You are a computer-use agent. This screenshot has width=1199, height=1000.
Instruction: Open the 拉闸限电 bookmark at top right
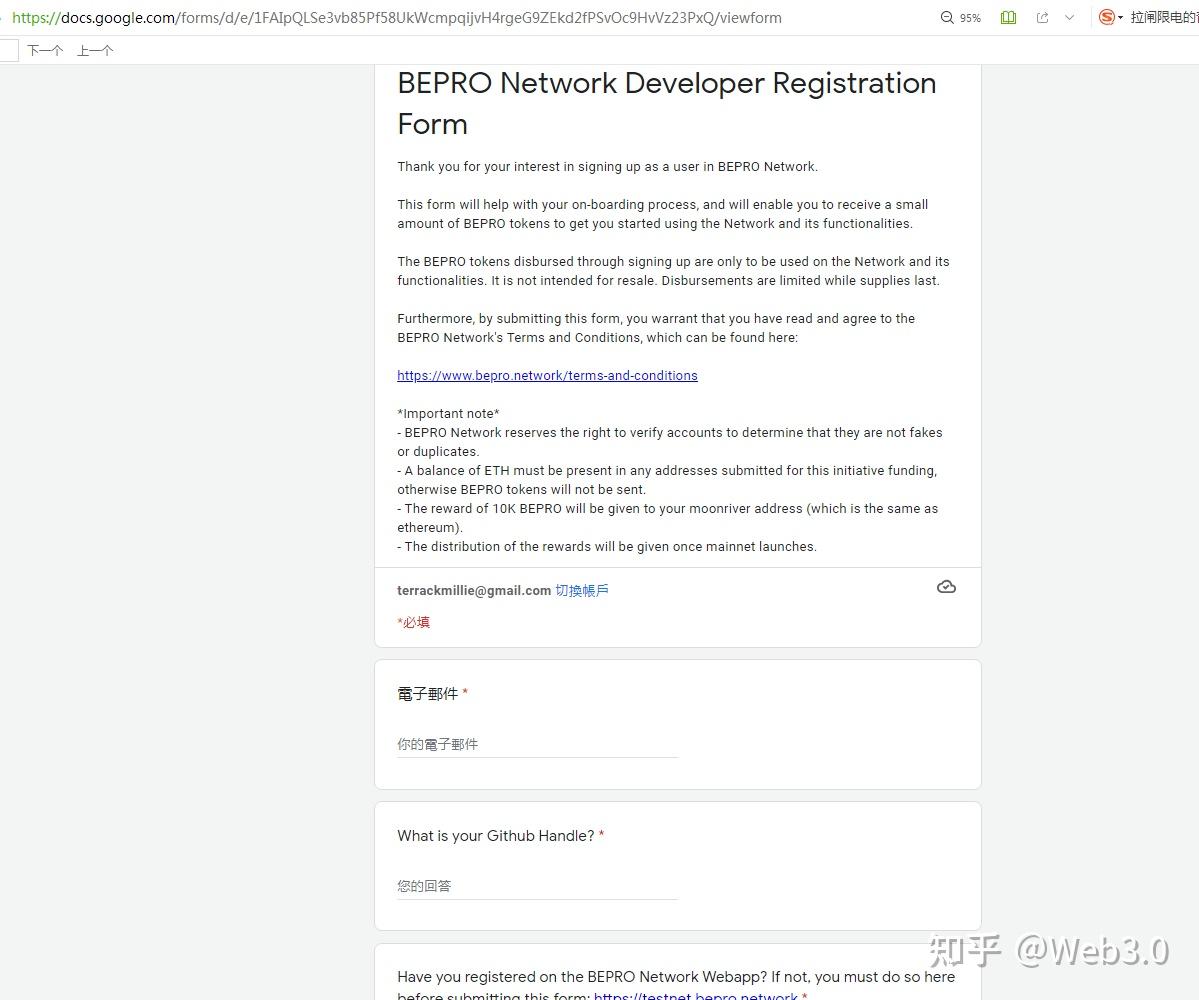1160,17
